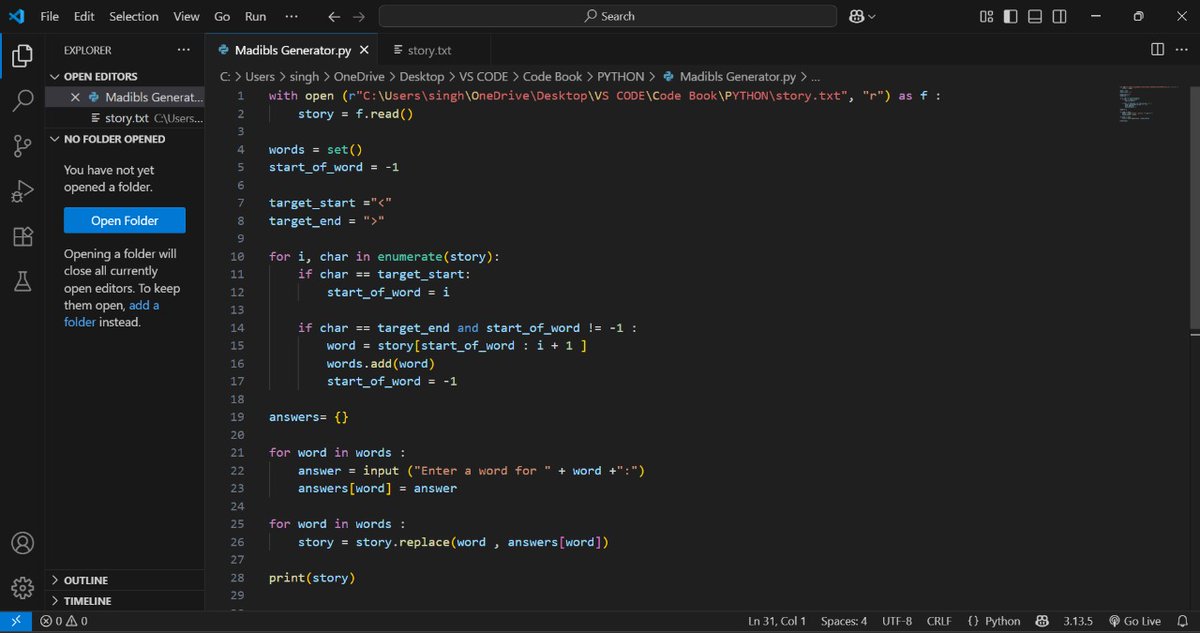Image resolution: width=1200 pixels, height=633 pixels.
Task: Click 'VS CODE' breadcrumb segment
Action: 483,76
